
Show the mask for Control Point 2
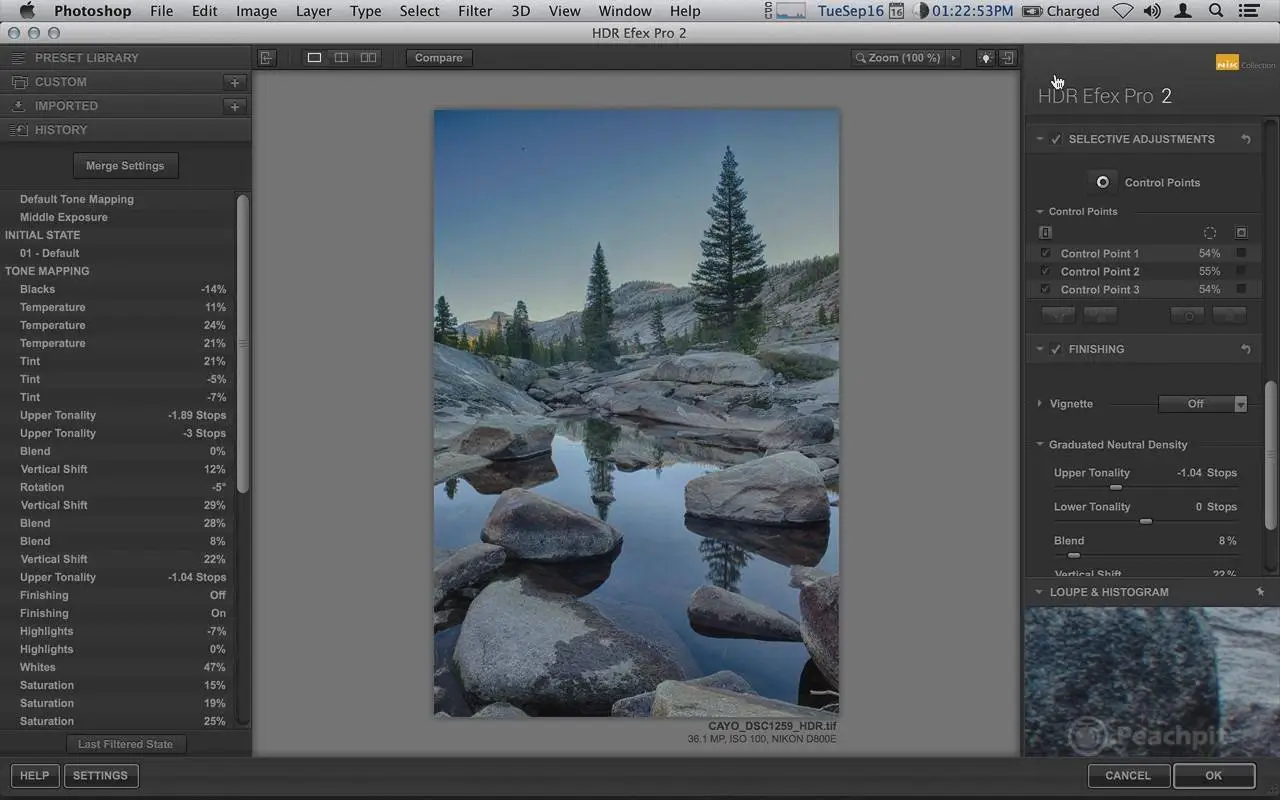click(x=1241, y=271)
